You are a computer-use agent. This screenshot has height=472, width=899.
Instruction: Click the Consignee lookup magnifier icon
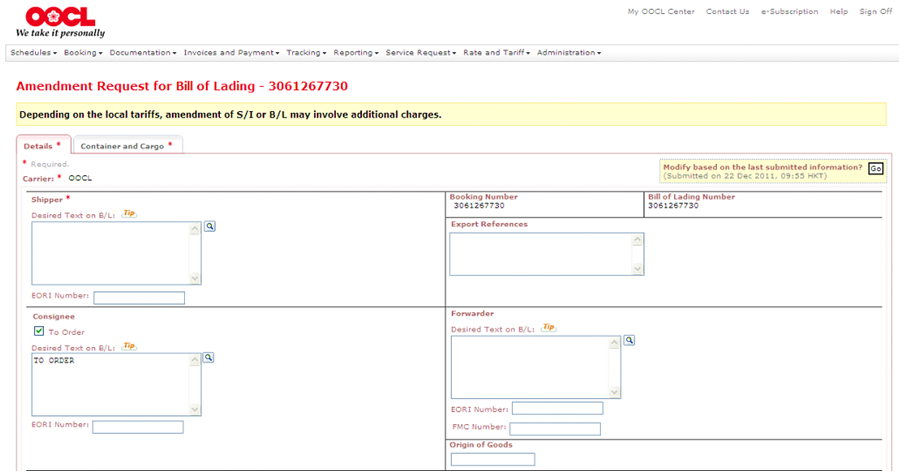(x=209, y=357)
